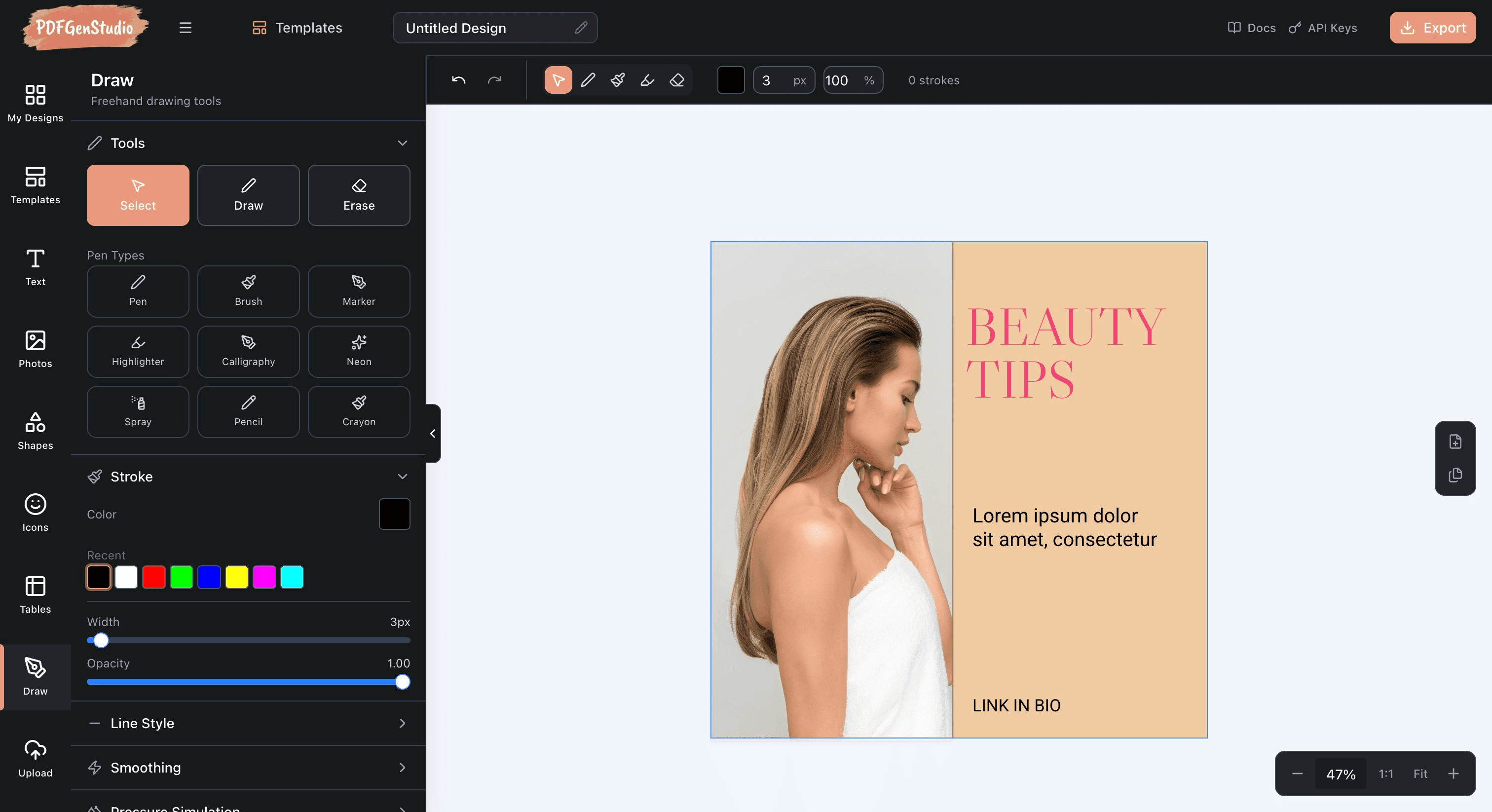
Task: Select the eraser tool in top toolbar
Action: click(x=676, y=80)
